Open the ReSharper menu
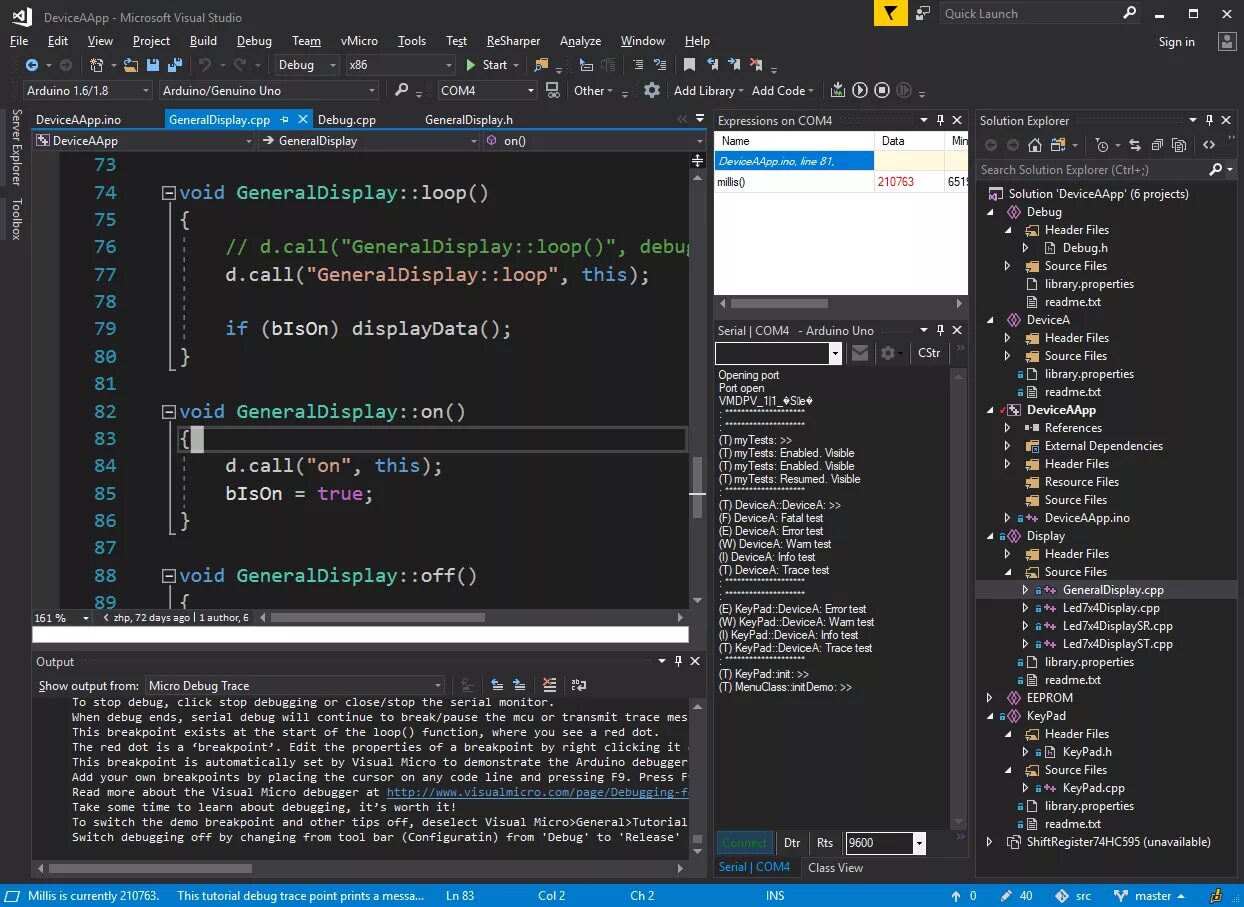Viewport: 1244px width, 907px height. 513,41
